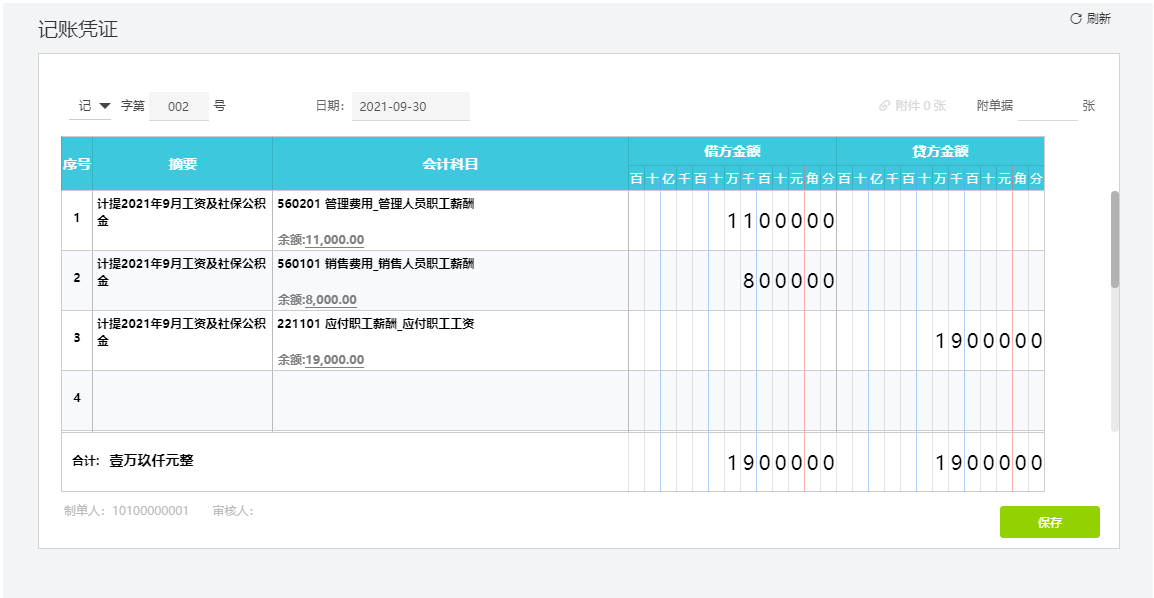Image resolution: width=1154 pixels, height=598 pixels.
Task: Click row 1 debit amount 1100000
Action: pyautogui.click(x=780, y=221)
